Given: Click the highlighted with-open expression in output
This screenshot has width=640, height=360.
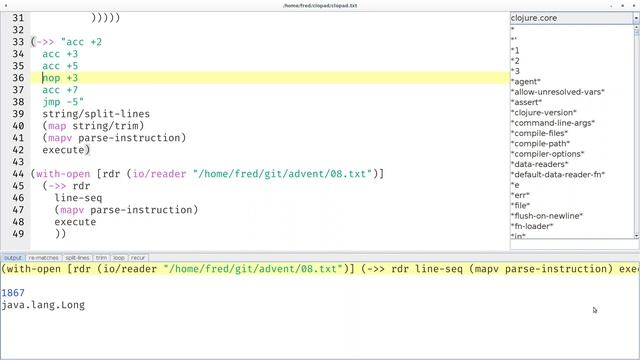Looking at the screenshot, I should [x=320, y=269].
